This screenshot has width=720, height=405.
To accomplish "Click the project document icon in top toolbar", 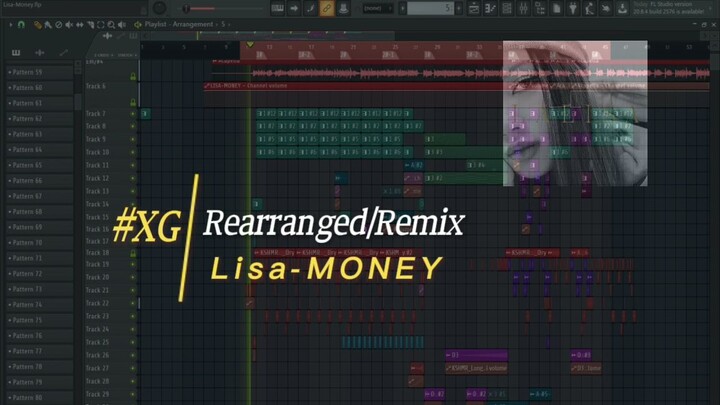I will (557, 8).
